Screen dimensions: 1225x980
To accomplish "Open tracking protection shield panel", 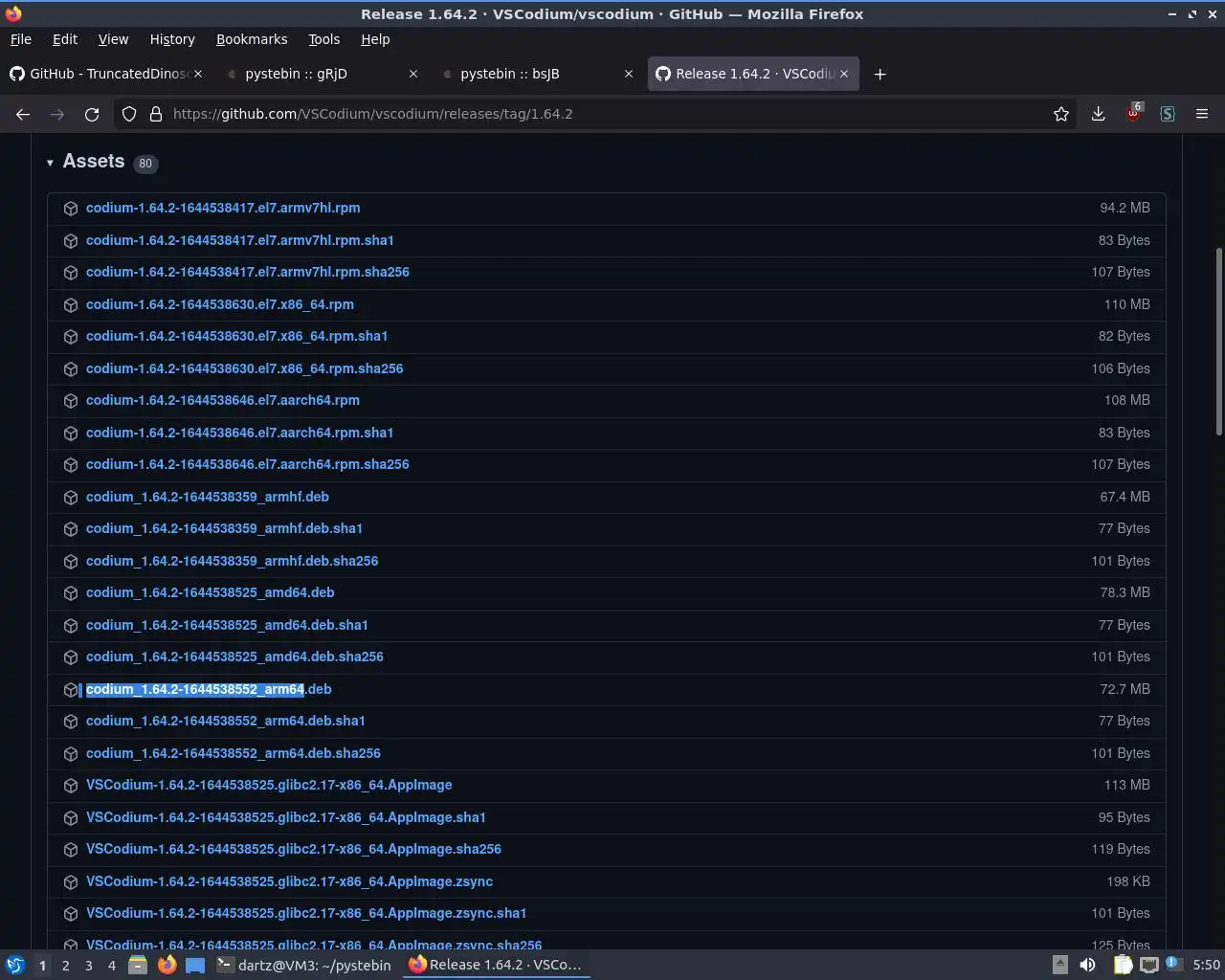I will pyautogui.click(x=129, y=114).
